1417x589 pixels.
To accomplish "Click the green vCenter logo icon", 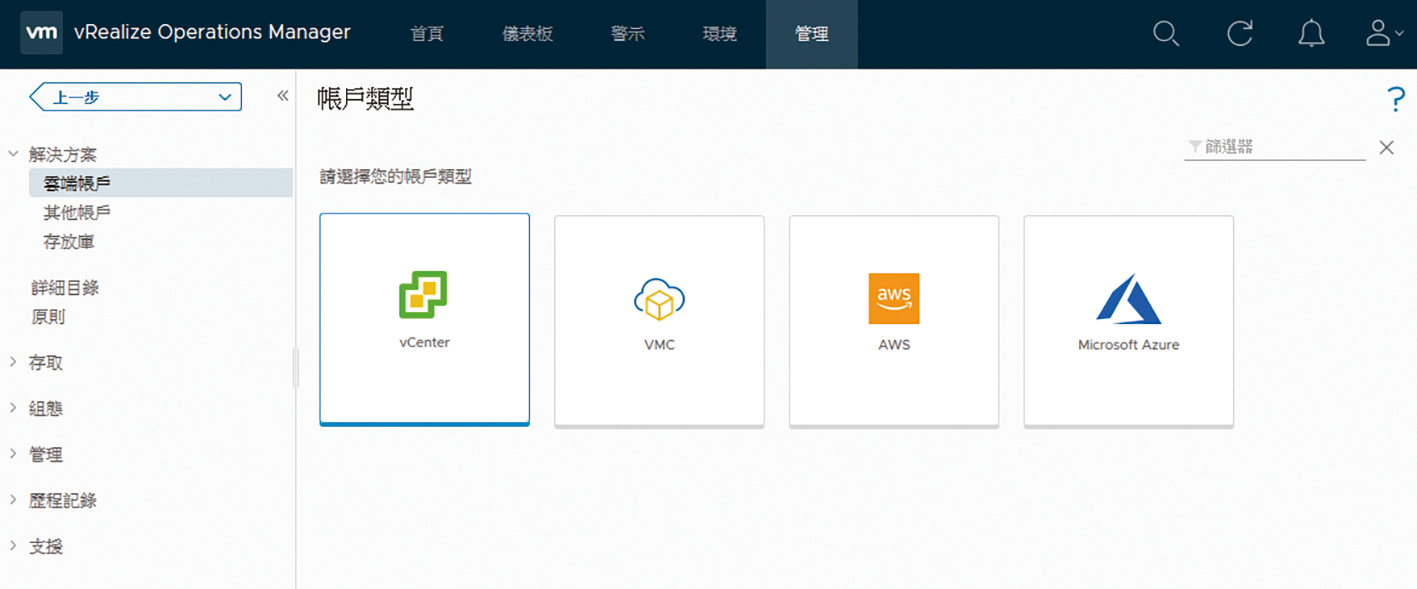I will coord(423,295).
